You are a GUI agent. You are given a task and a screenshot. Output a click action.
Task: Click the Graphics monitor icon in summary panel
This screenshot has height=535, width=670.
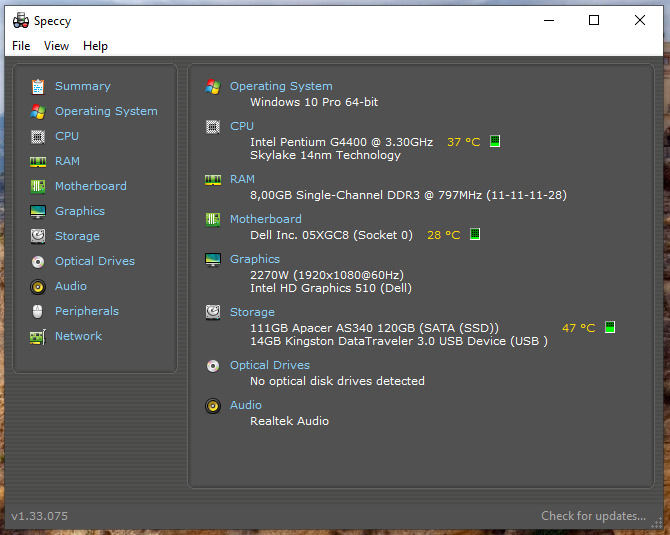(x=213, y=259)
